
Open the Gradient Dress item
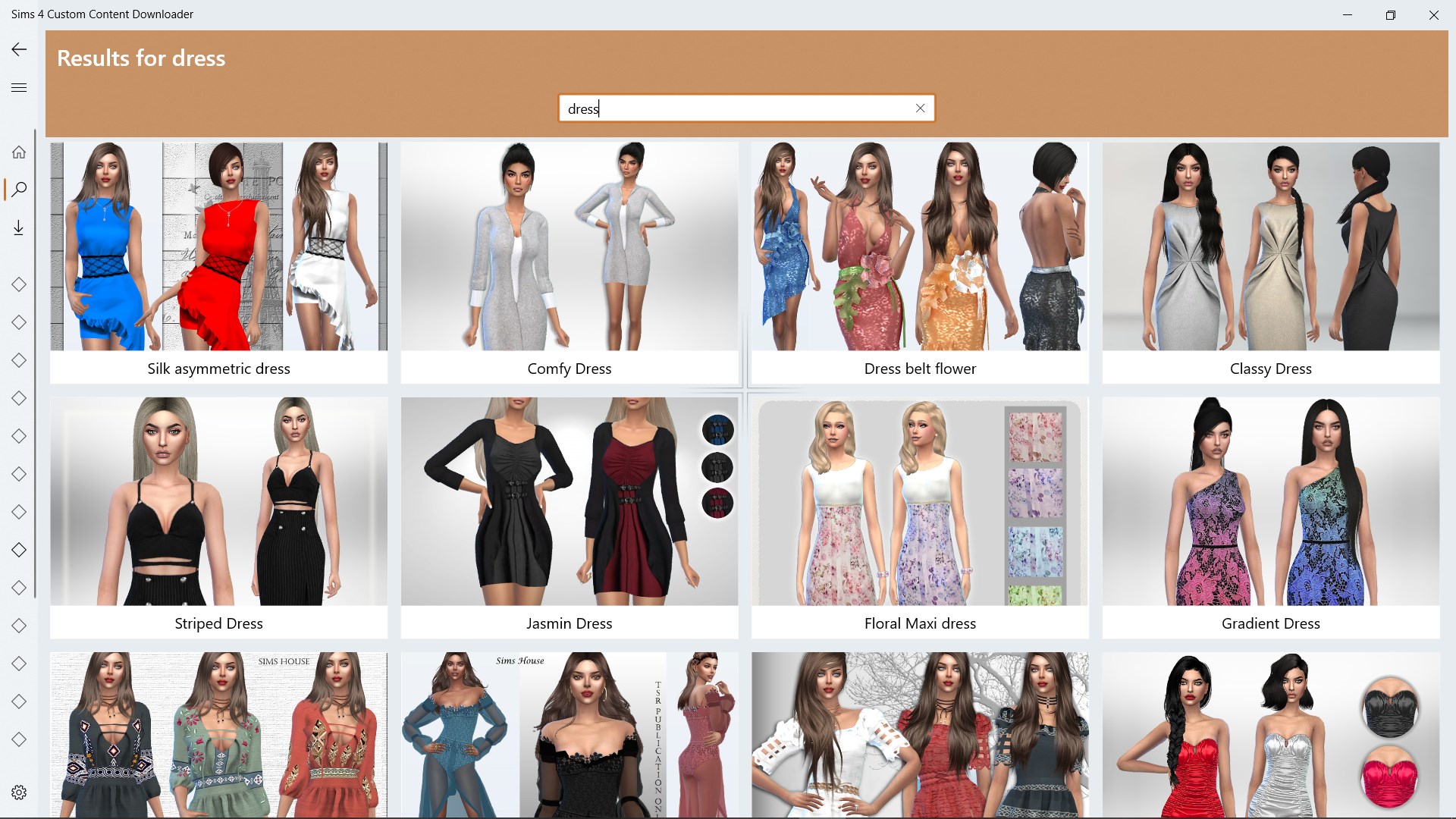(1270, 501)
